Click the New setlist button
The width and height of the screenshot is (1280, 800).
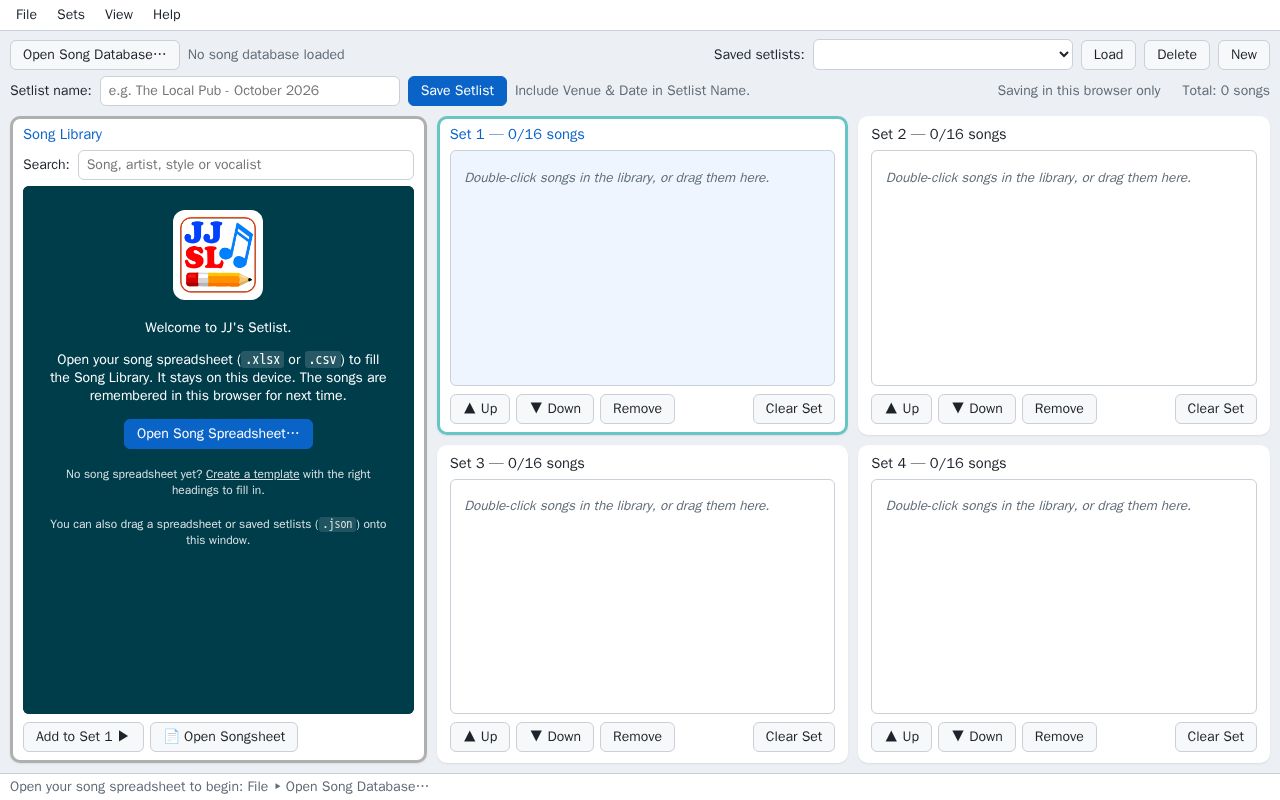pos(1244,55)
